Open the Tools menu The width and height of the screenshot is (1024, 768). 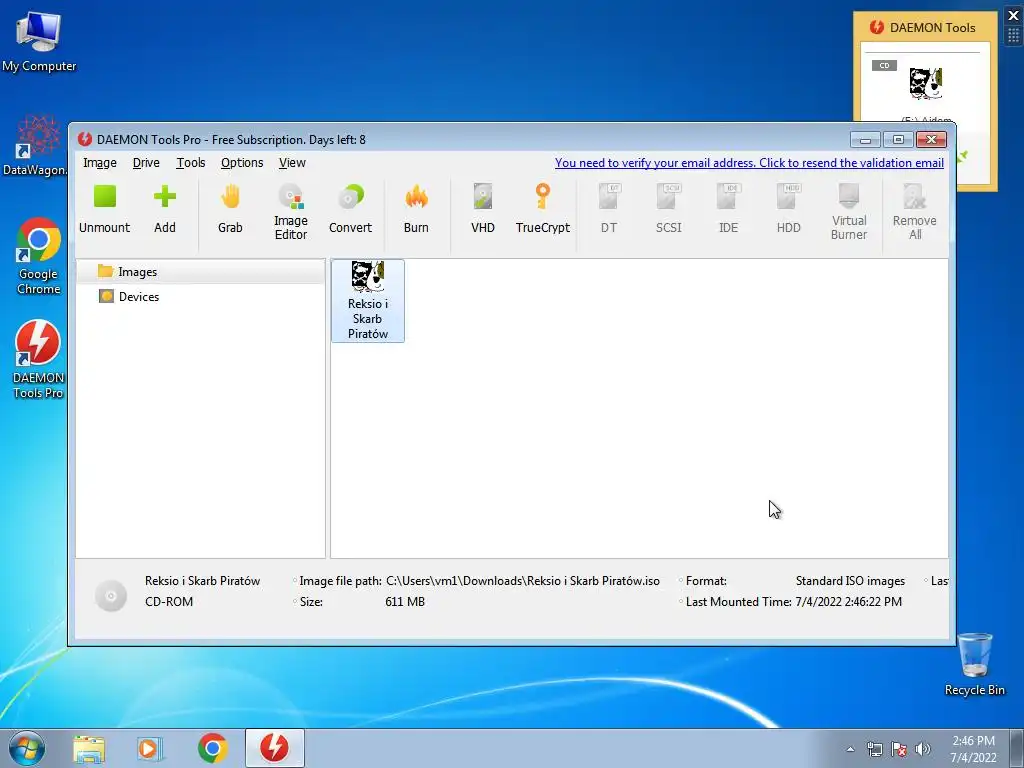[x=191, y=163]
